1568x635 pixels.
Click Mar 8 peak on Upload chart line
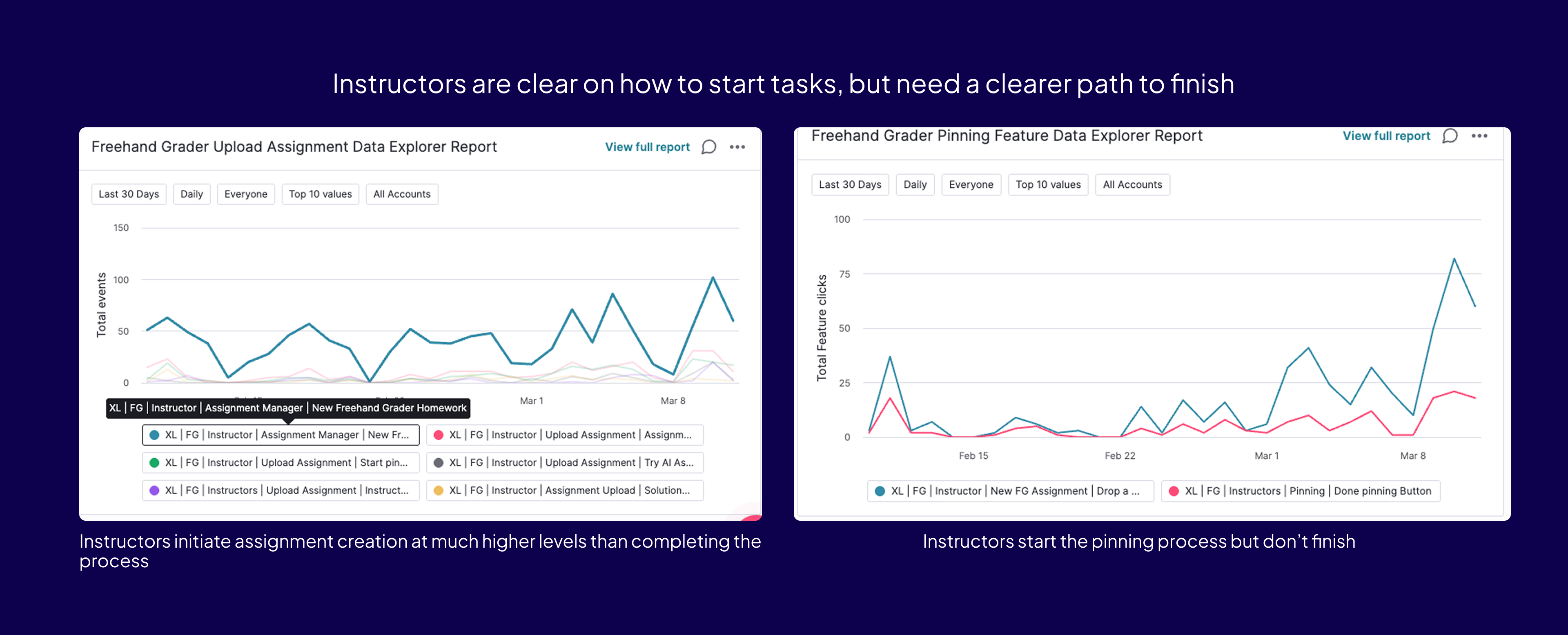click(713, 278)
